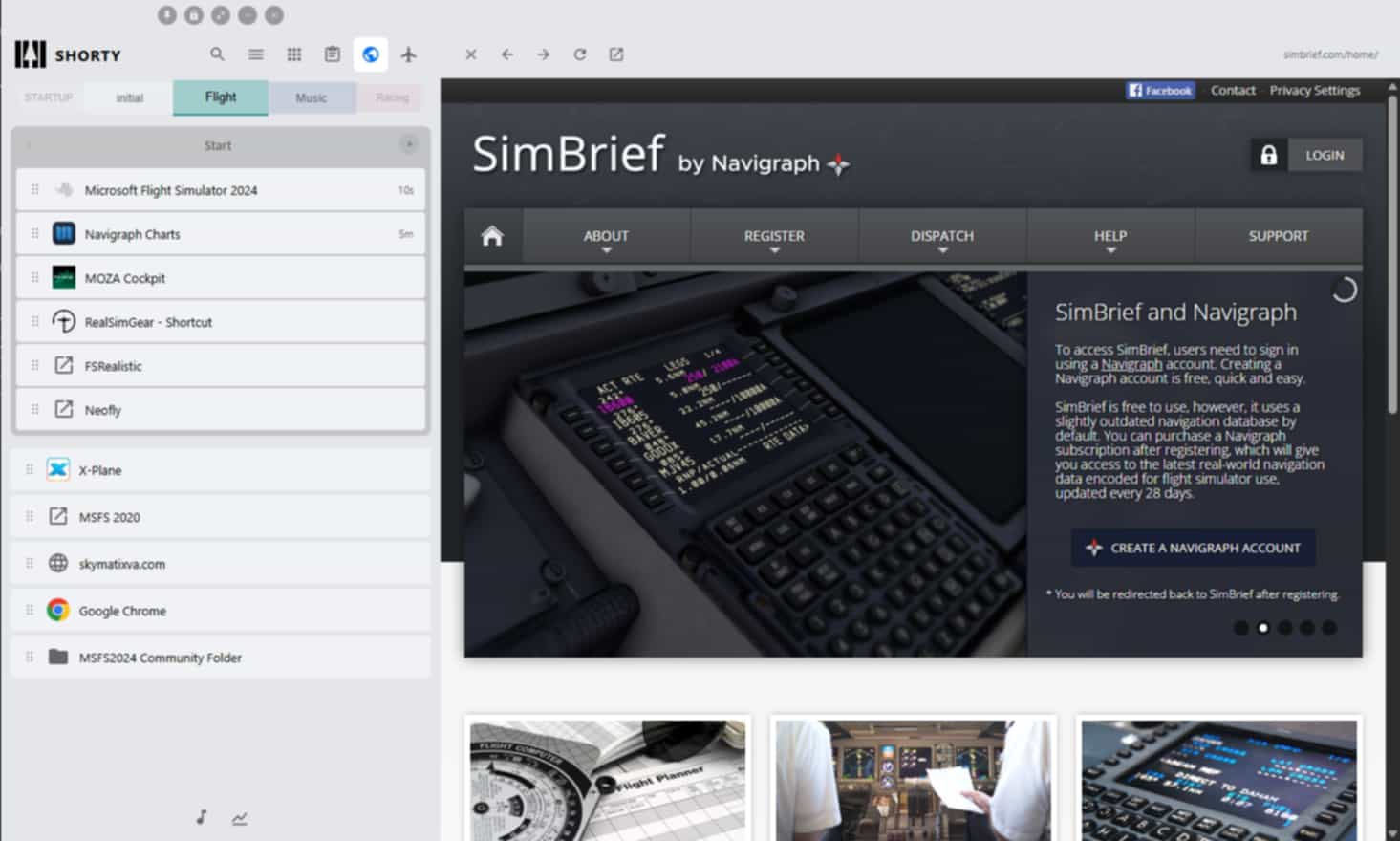Follow the Navigraph text link
This screenshot has height=841, width=1400.
point(1131,364)
